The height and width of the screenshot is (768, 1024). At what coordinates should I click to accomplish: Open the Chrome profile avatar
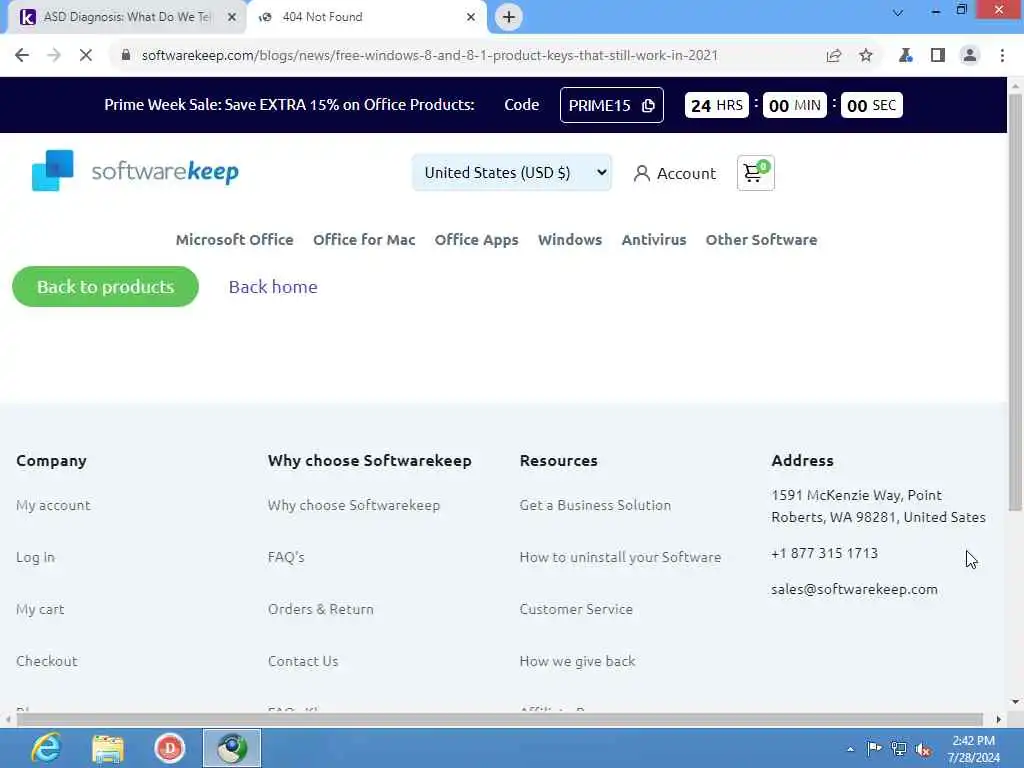tap(970, 56)
